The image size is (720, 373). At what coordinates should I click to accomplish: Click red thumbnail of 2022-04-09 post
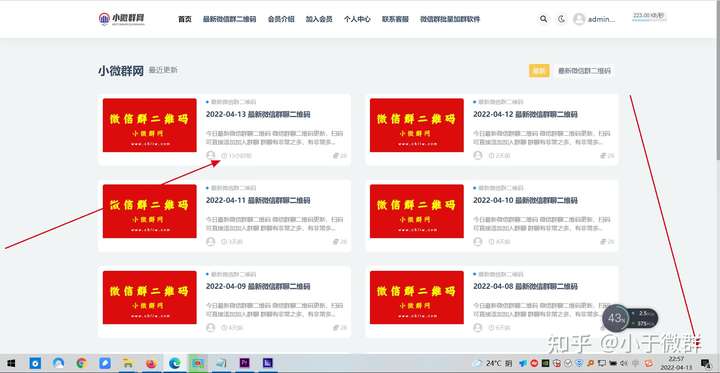coord(150,297)
